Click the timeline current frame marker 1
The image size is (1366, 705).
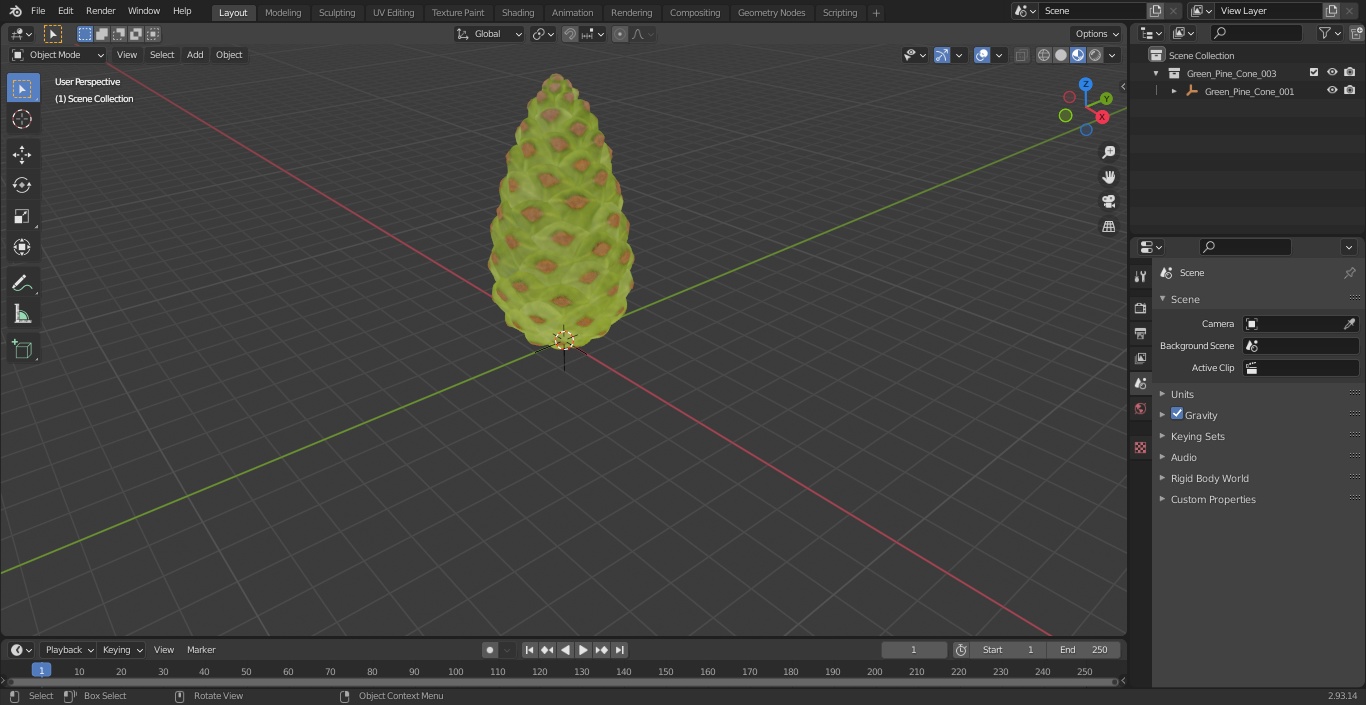point(41,670)
